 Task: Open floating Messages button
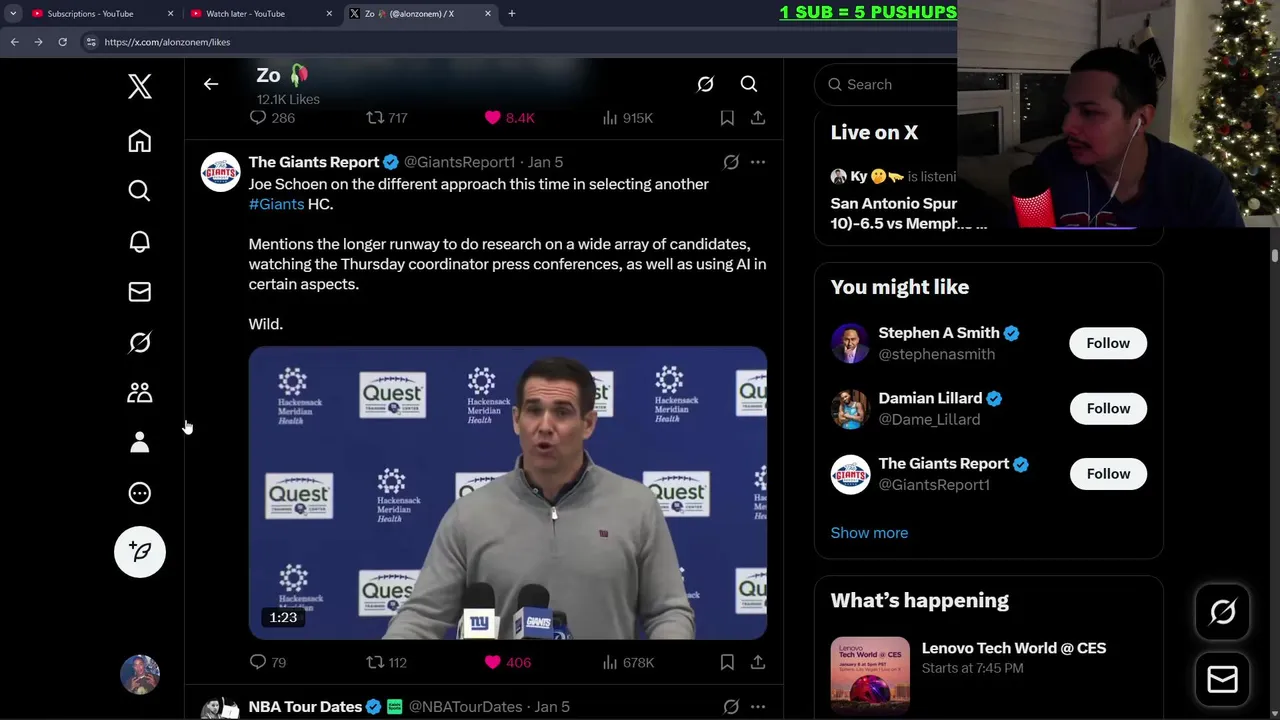click(x=1223, y=680)
